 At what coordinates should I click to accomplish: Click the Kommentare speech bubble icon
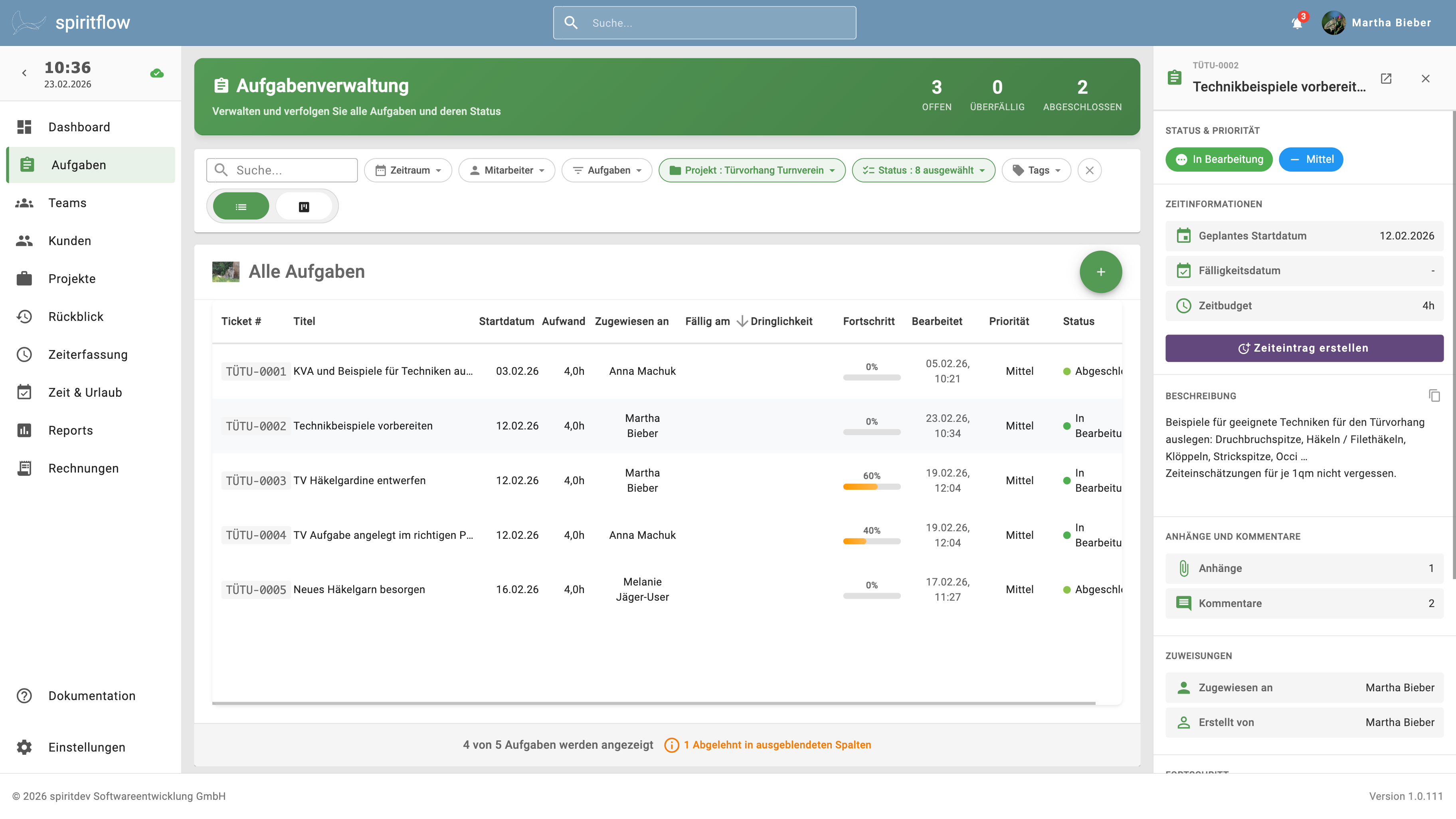tap(1183, 603)
